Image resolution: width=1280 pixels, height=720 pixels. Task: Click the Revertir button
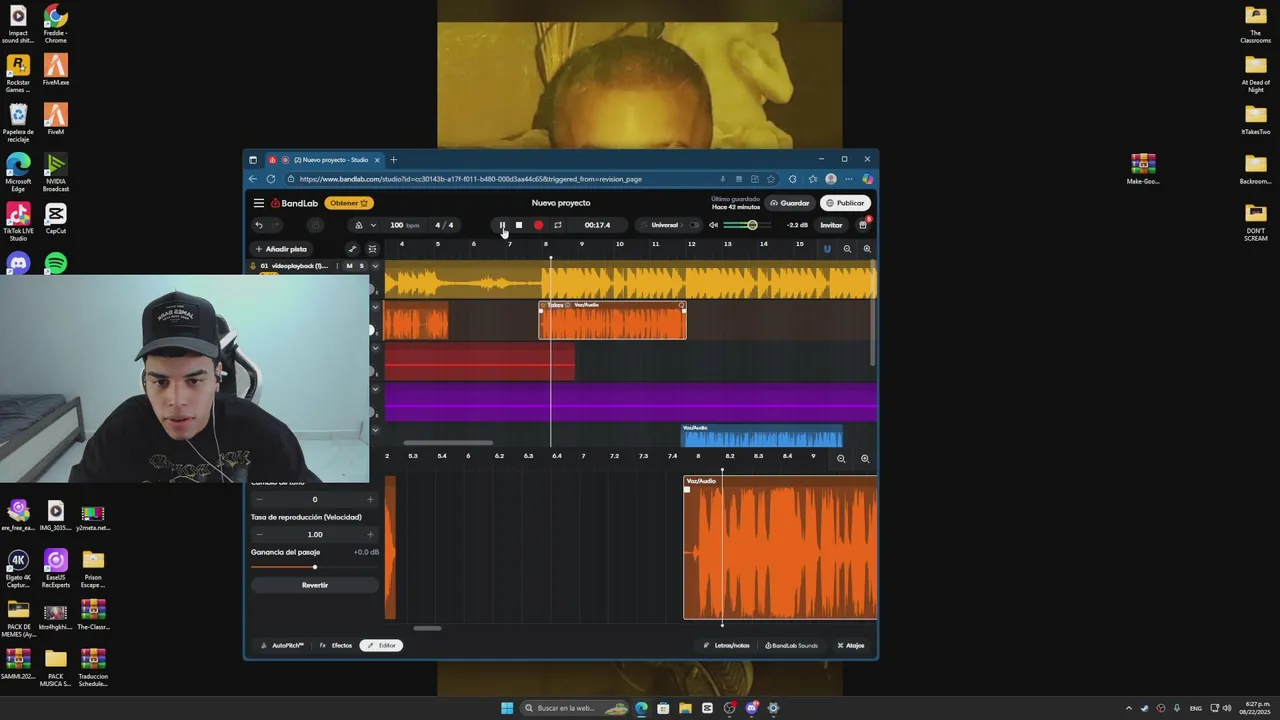[x=315, y=585]
